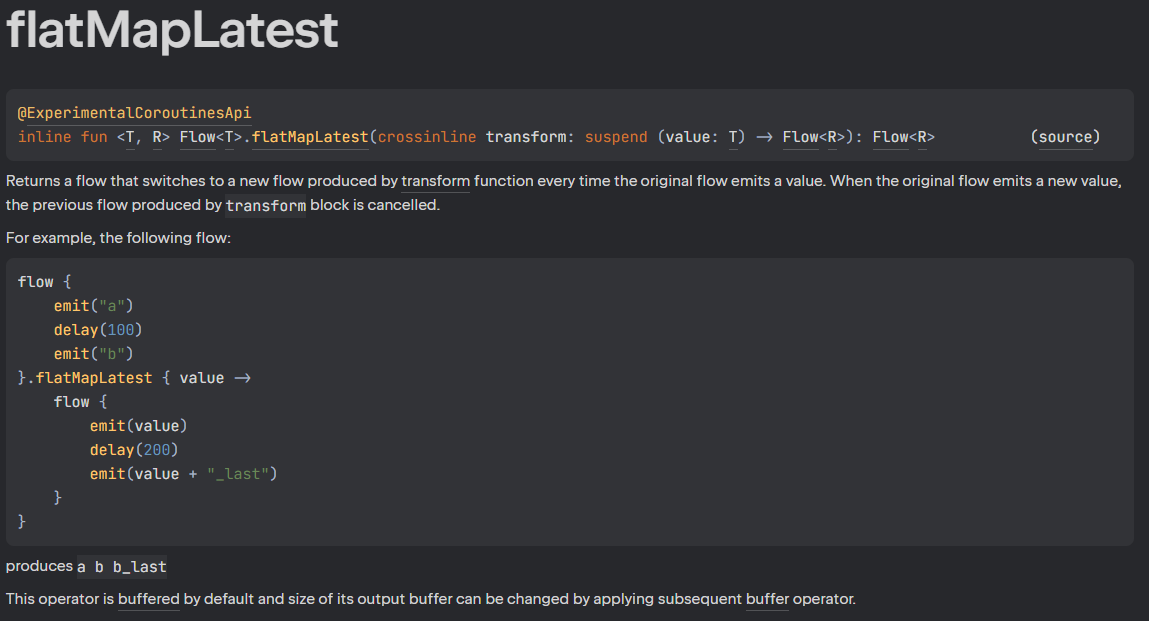Open the transform link in description paragraph
The height and width of the screenshot is (621, 1149).
coord(435,181)
